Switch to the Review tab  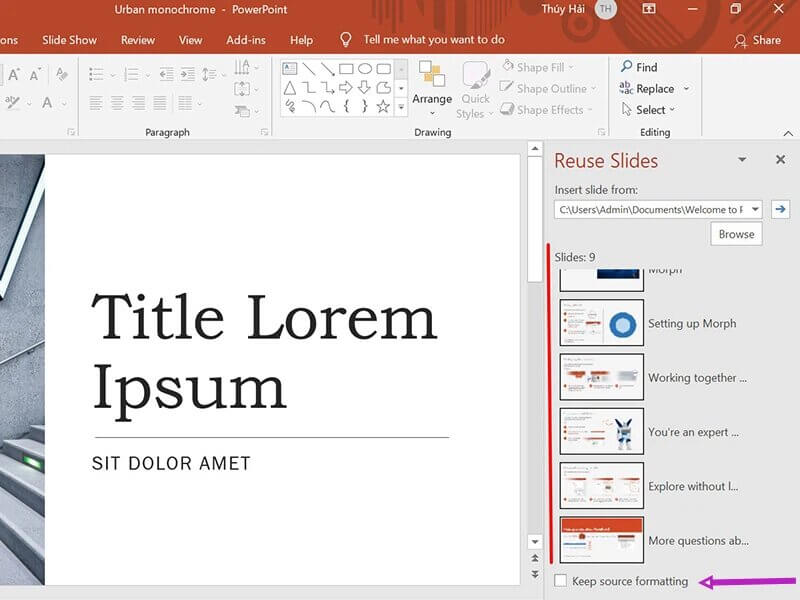coord(137,40)
